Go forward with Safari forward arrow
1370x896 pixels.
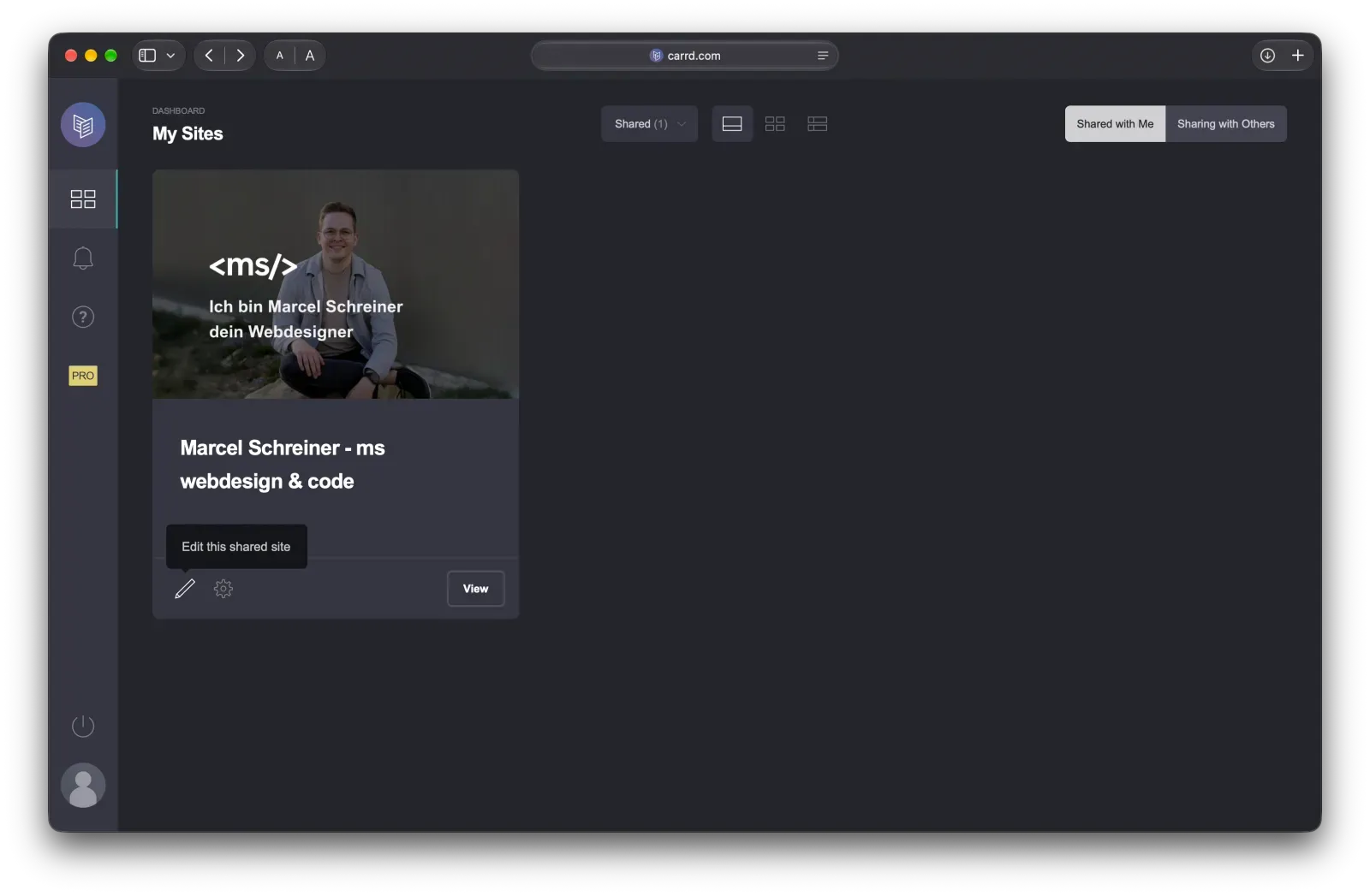(x=241, y=56)
